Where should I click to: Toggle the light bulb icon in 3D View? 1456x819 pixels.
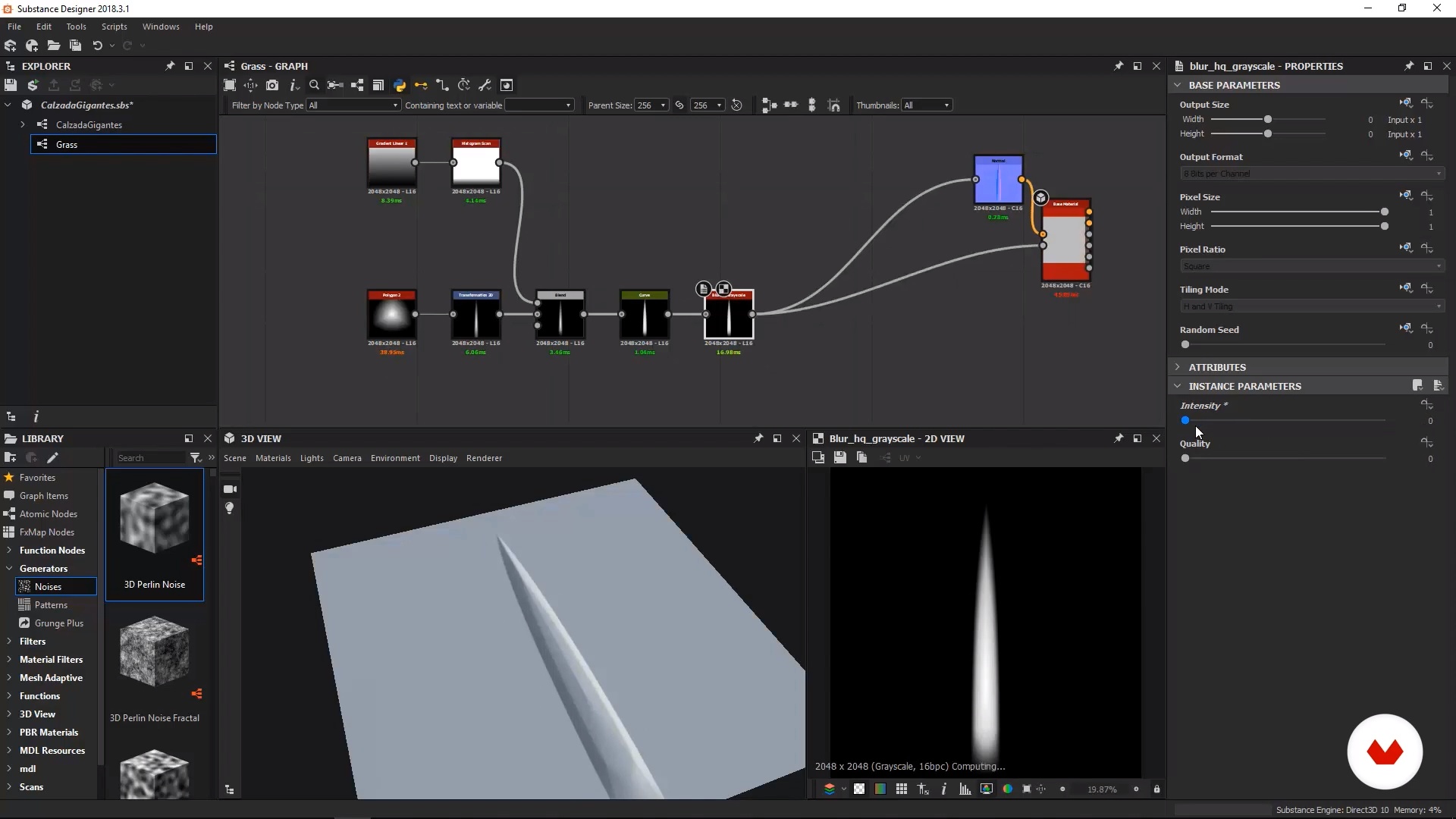tap(230, 508)
